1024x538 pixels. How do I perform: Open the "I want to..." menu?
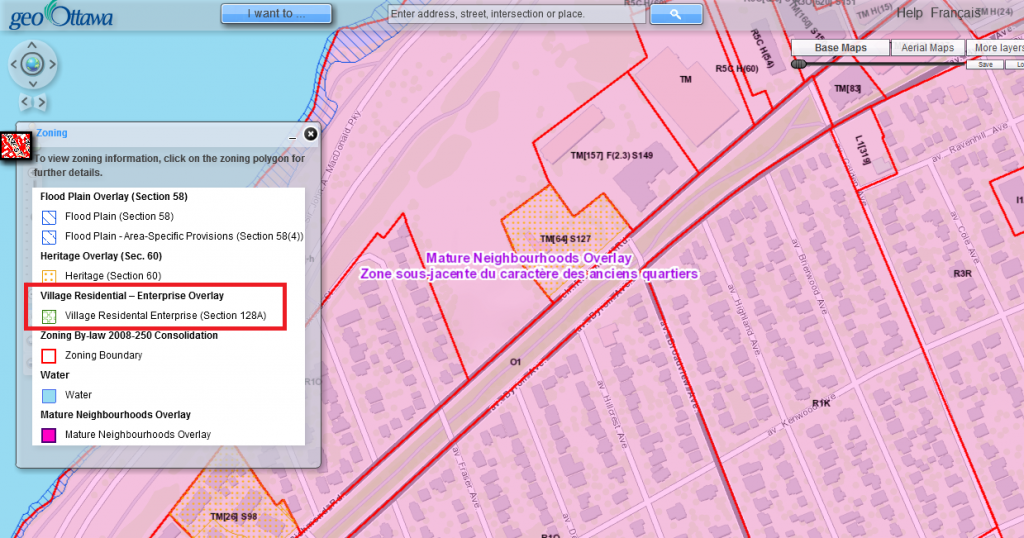pos(275,14)
